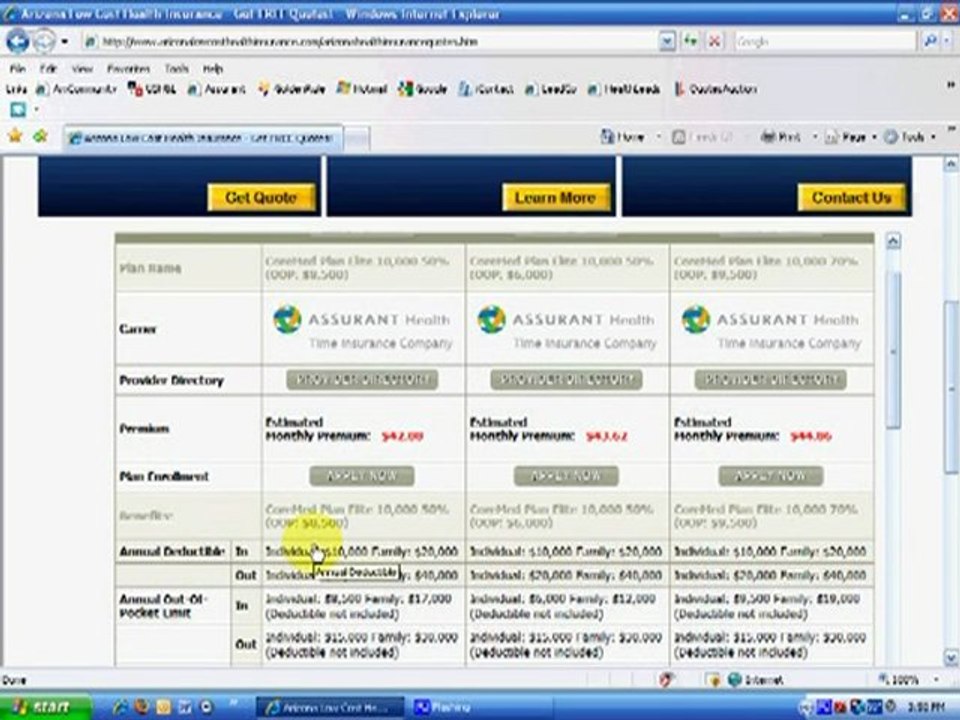Image resolution: width=960 pixels, height=720 pixels.
Task: Switch to the Flashing taskbar window
Action: [x=481, y=708]
